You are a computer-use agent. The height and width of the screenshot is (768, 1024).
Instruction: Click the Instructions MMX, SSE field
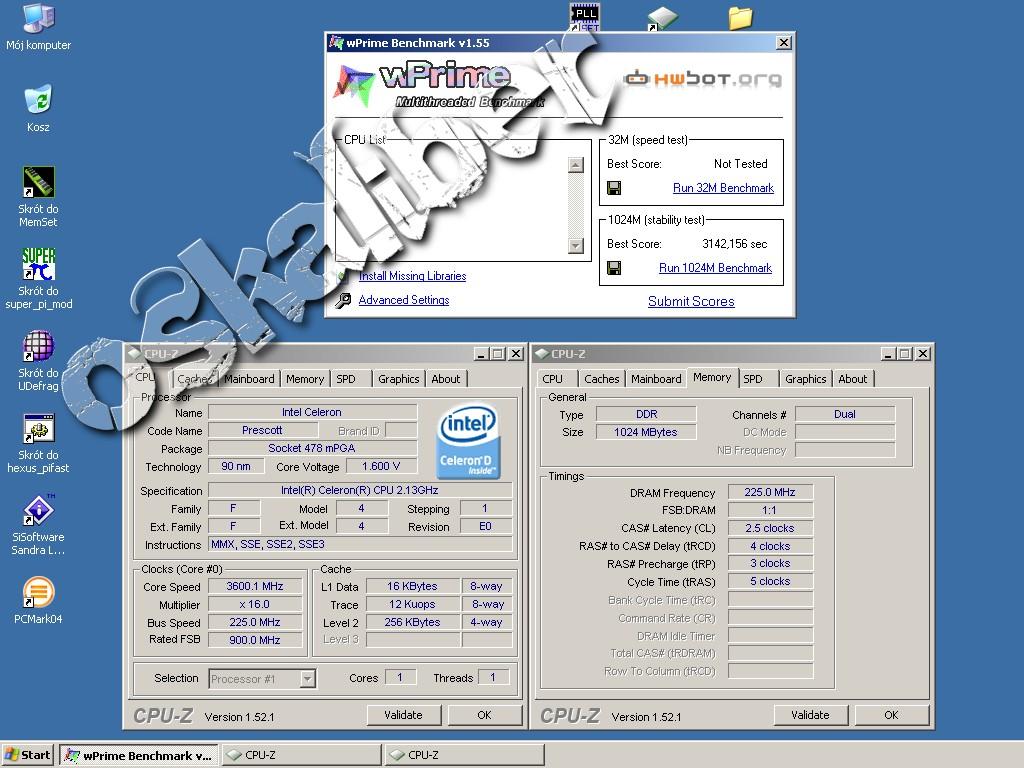coord(360,545)
